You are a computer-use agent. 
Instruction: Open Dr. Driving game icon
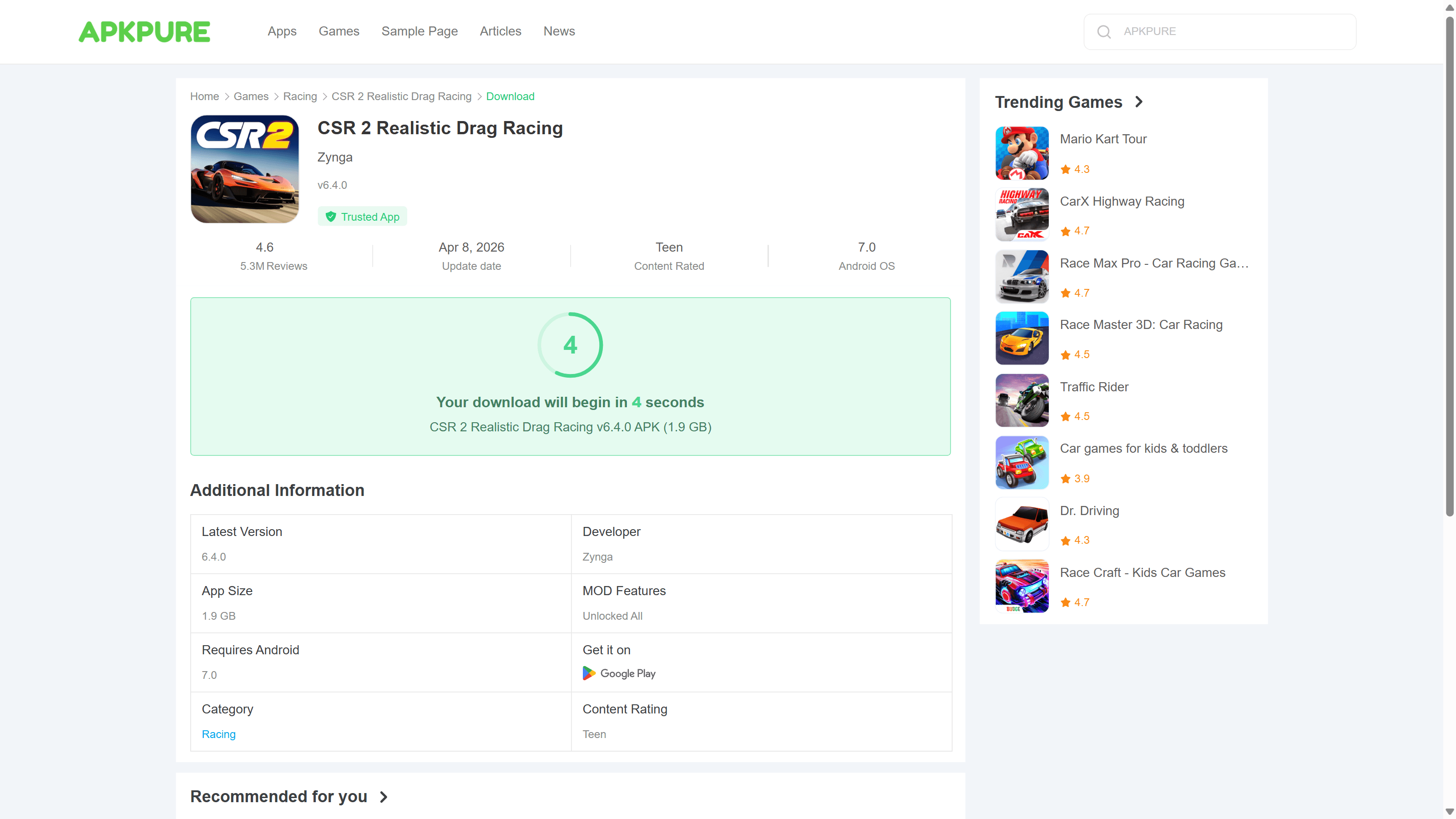tap(1021, 524)
